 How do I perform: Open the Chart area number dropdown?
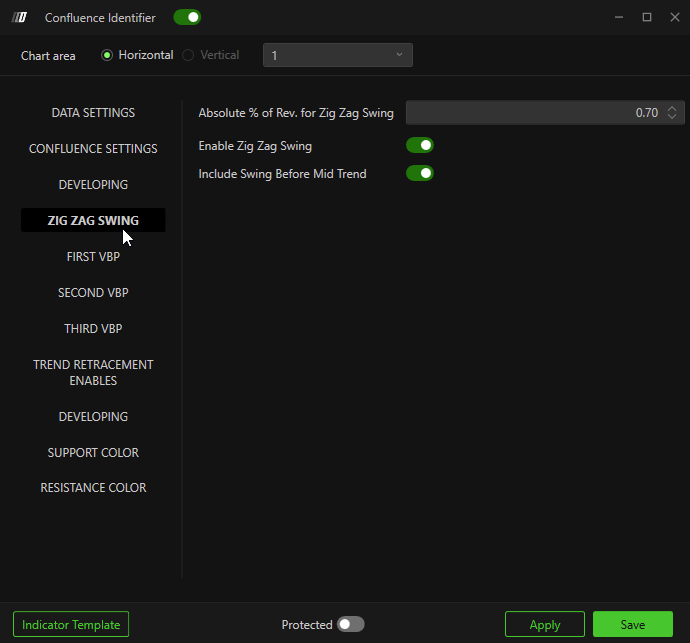click(337, 55)
